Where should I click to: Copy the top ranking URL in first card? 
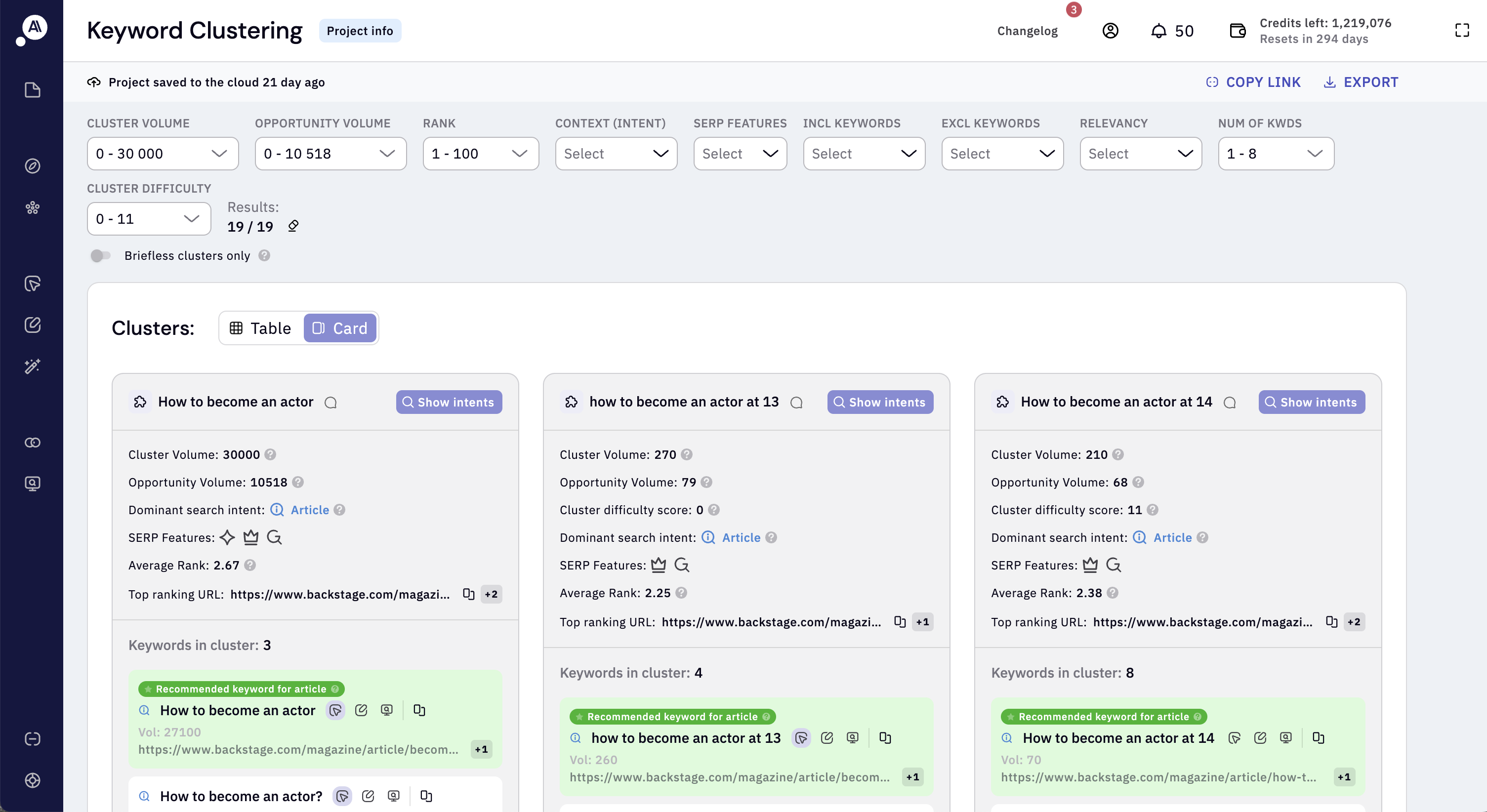(468, 594)
